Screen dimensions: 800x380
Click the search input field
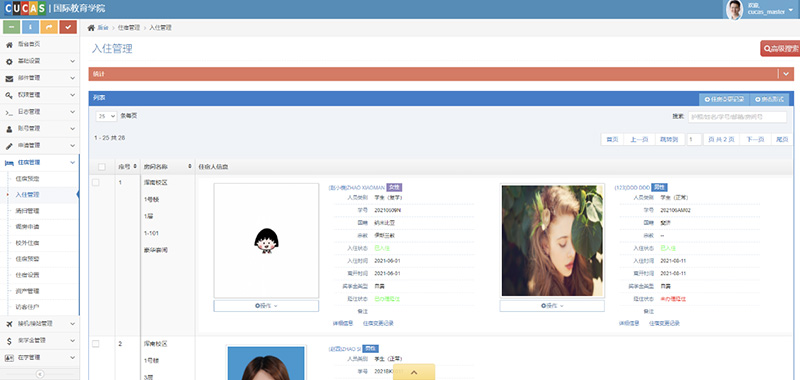737,117
